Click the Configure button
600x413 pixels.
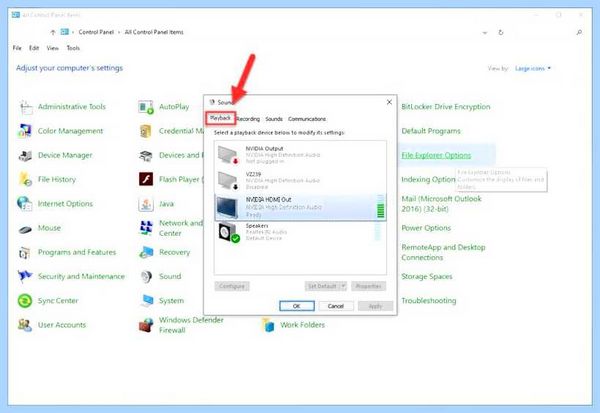click(x=232, y=286)
